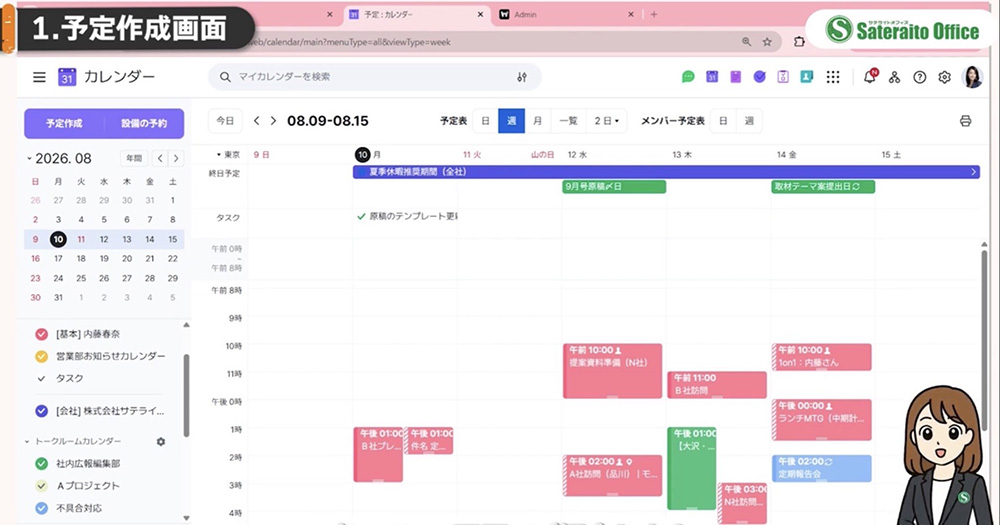Open the app launcher grid icon

tap(832, 77)
